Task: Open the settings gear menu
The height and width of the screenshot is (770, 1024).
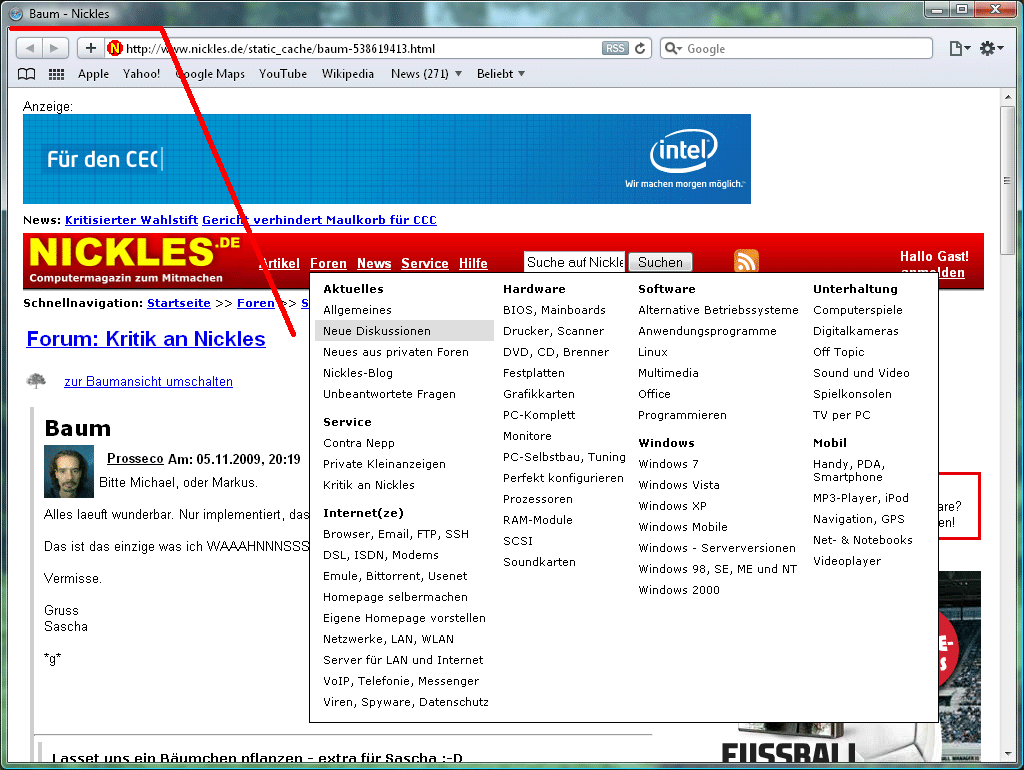Action: (x=991, y=48)
